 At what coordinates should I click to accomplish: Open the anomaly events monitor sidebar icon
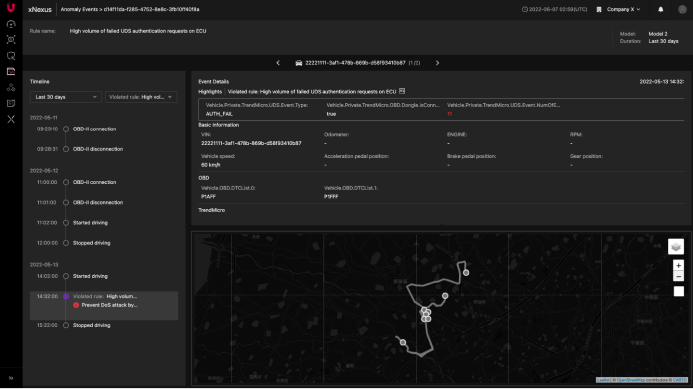pos(11,72)
